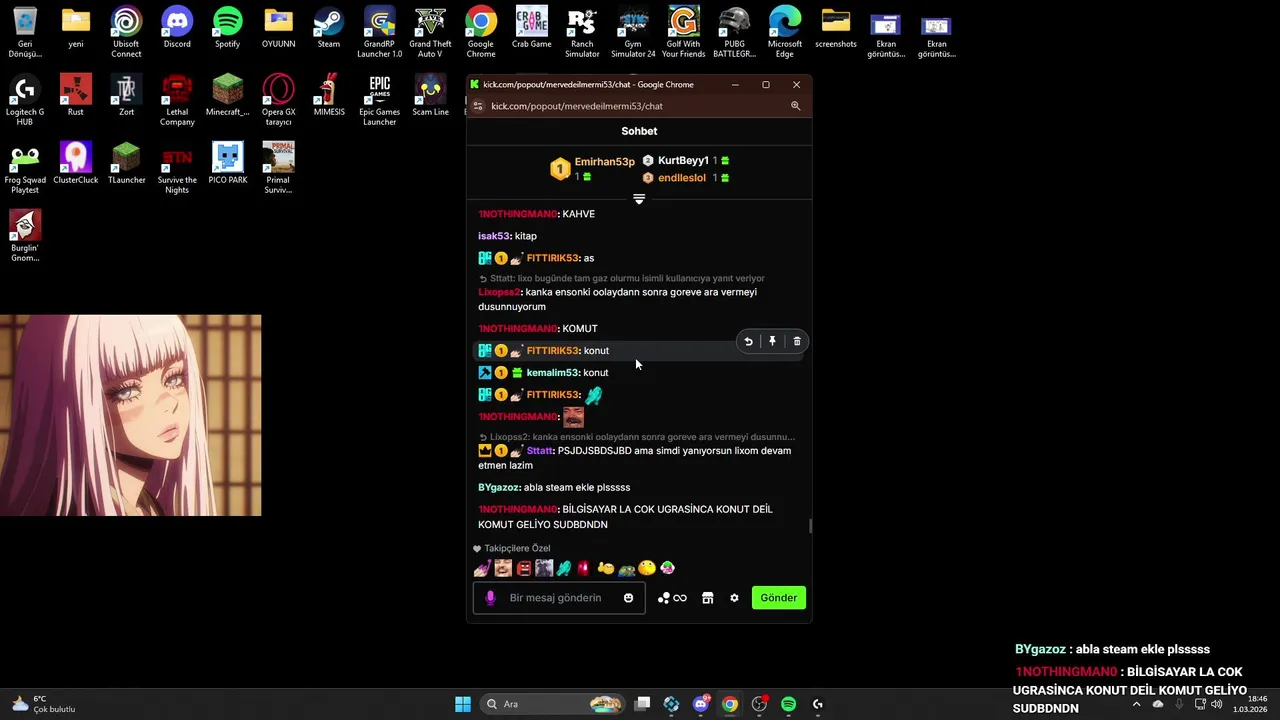Select the Microsoft Edge desktop icon
Image resolution: width=1280 pixels, height=720 pixels.
tap(785, 32)
